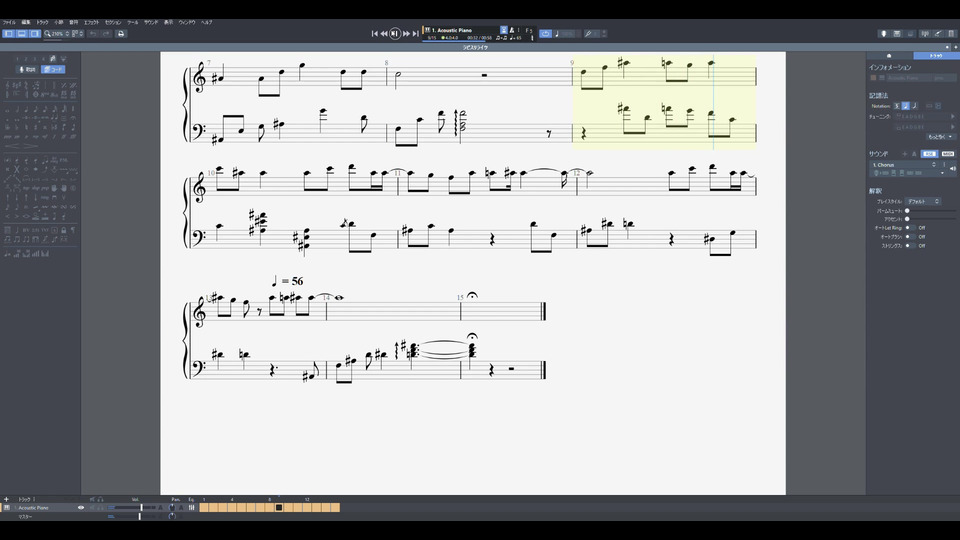The height and width of the screenshot is (540, 960).
Task: Select the dark current bar block in timeline
Action: (279, 508)
